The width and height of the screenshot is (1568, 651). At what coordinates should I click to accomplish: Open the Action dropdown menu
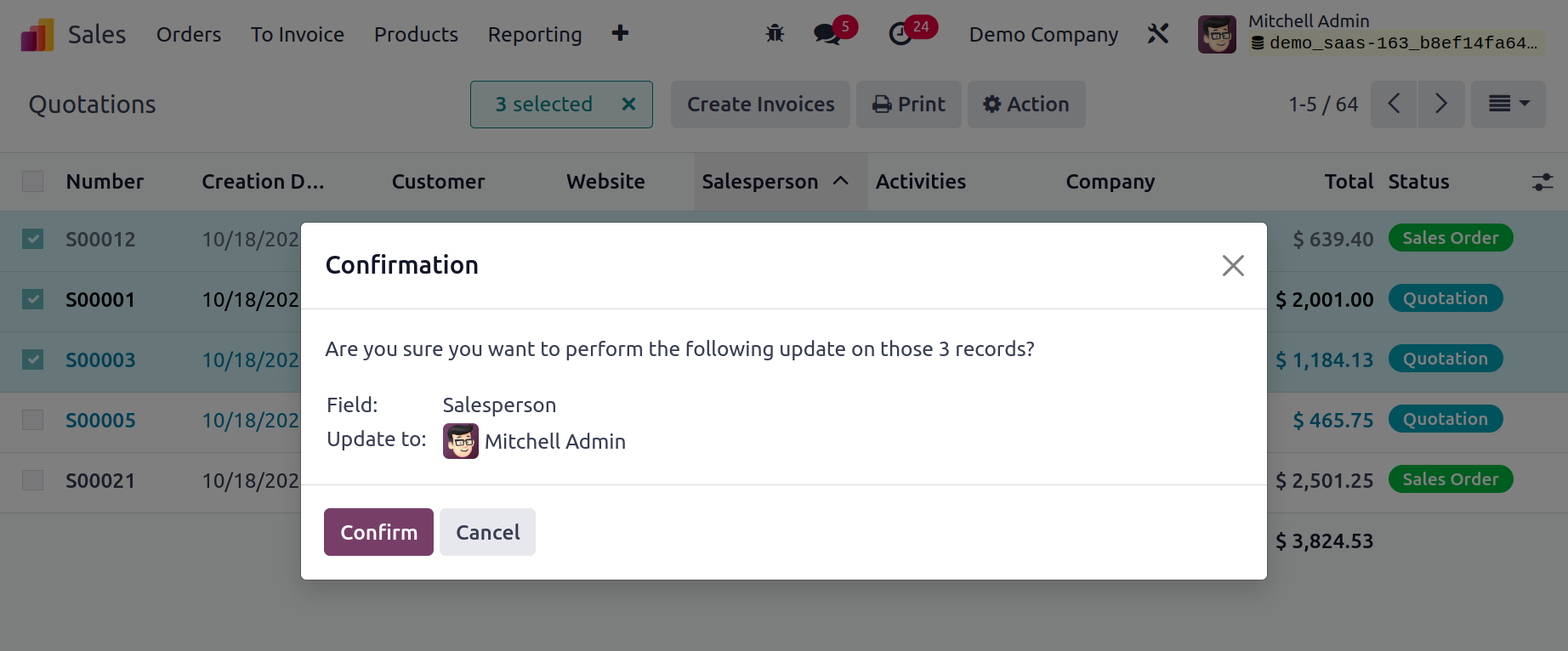pos(1026,104)
